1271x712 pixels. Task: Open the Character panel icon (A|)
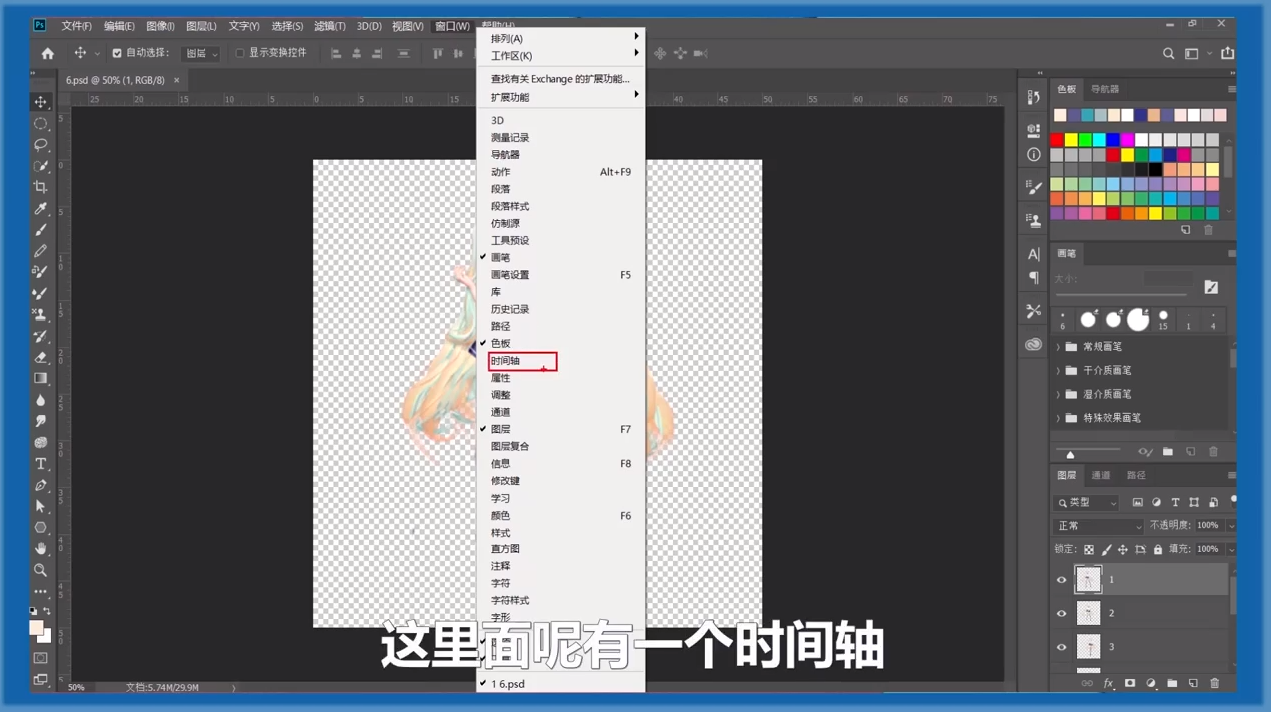[1033, 254]
